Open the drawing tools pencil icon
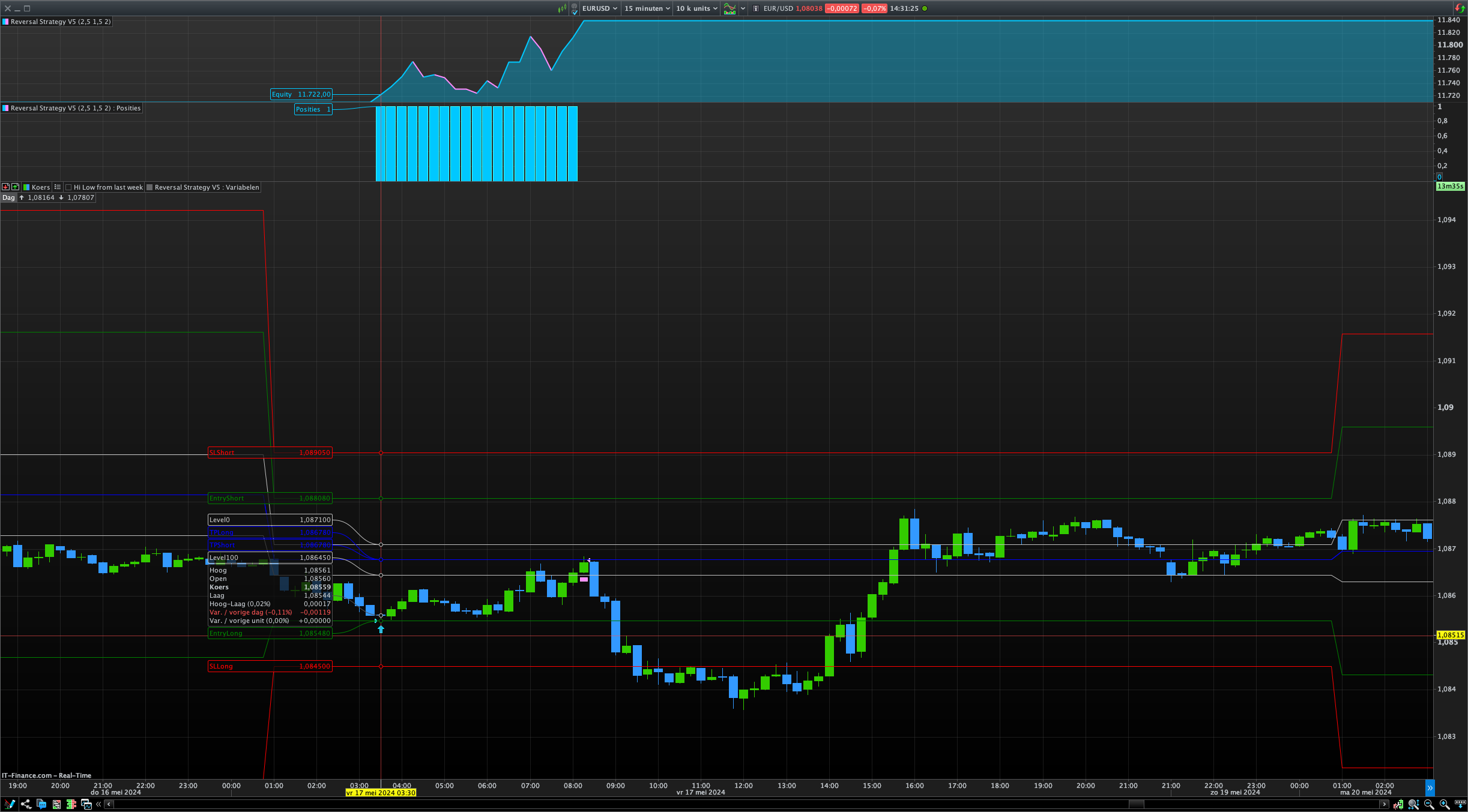1468x812 pixels. click(x=10, y=804)
